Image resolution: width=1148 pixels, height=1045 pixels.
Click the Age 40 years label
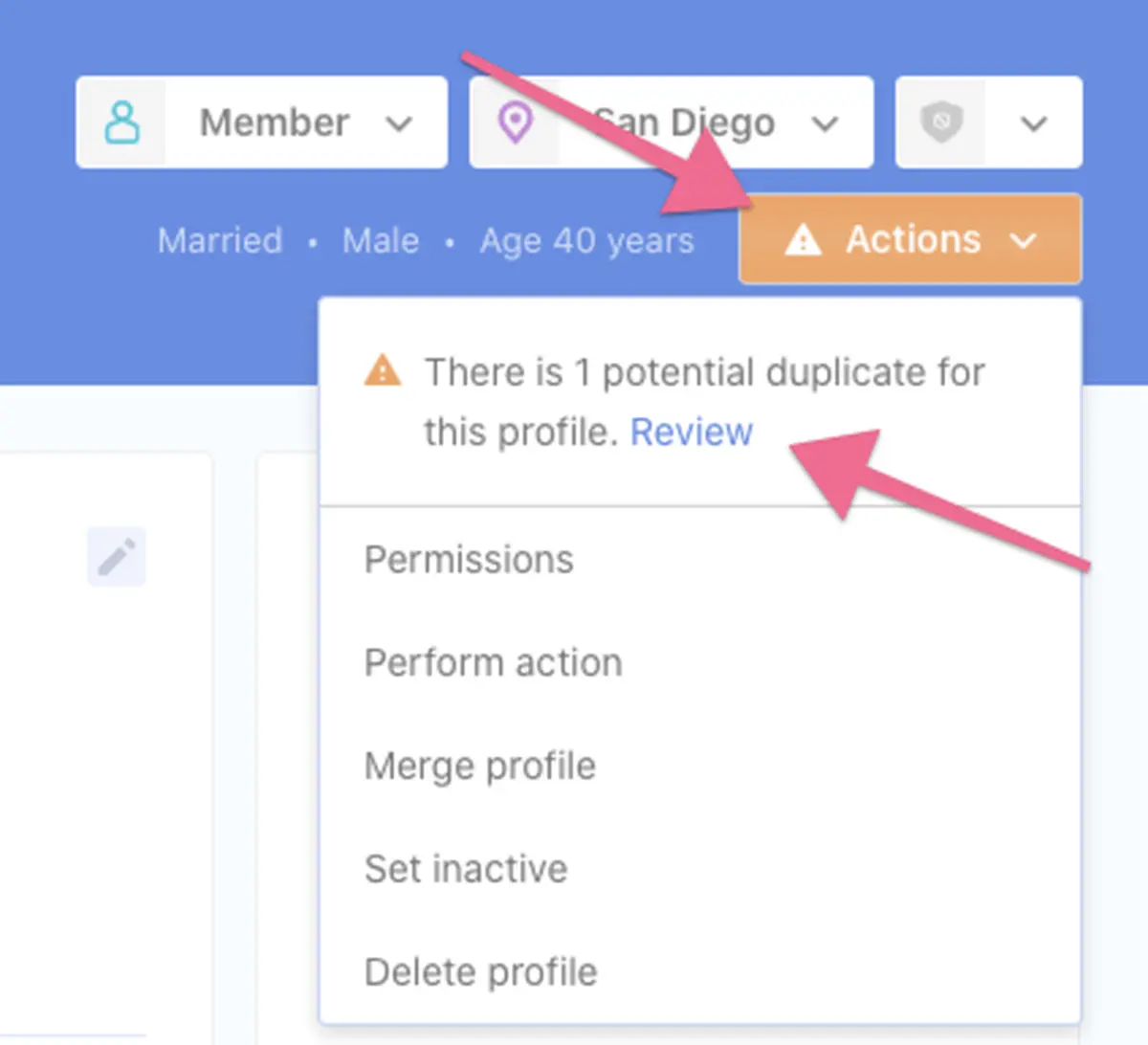click(587, 240)
